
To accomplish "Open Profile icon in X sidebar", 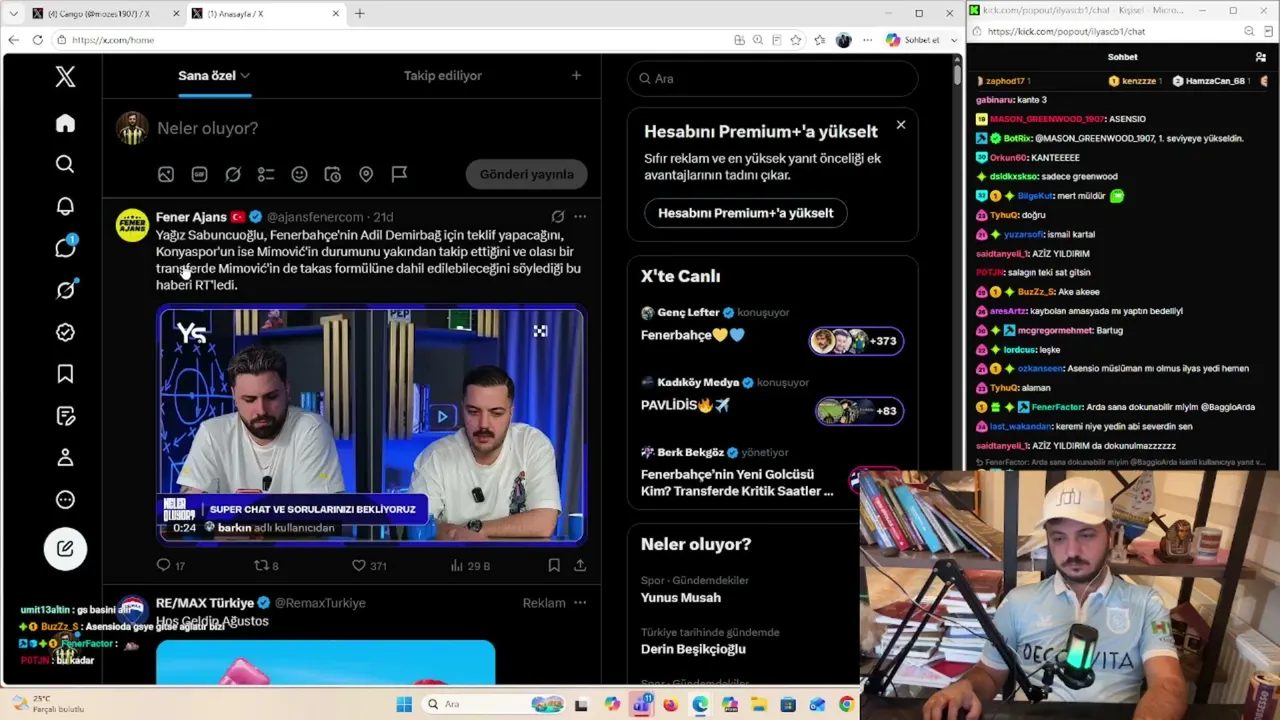I will [x=65, y=458].
